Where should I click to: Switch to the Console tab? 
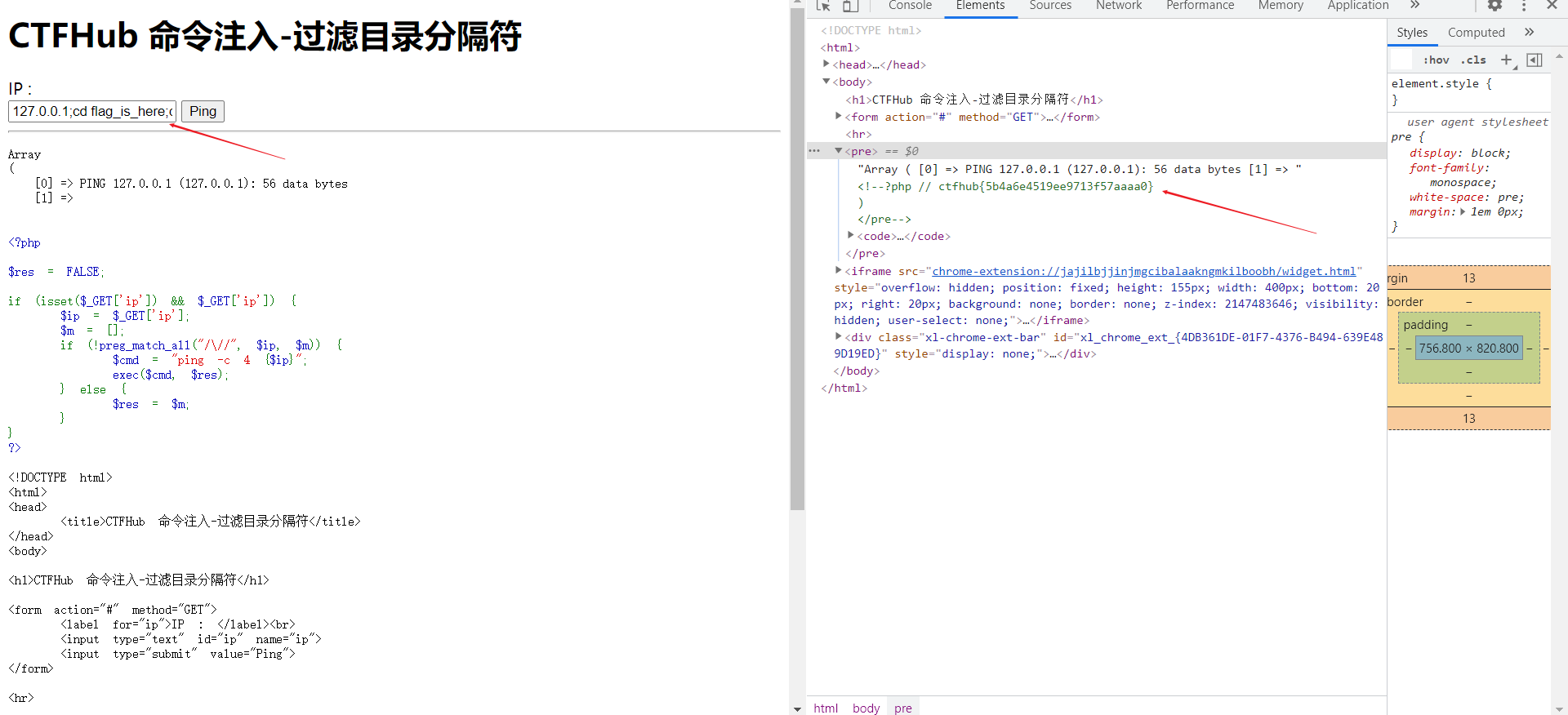[910, 6]
